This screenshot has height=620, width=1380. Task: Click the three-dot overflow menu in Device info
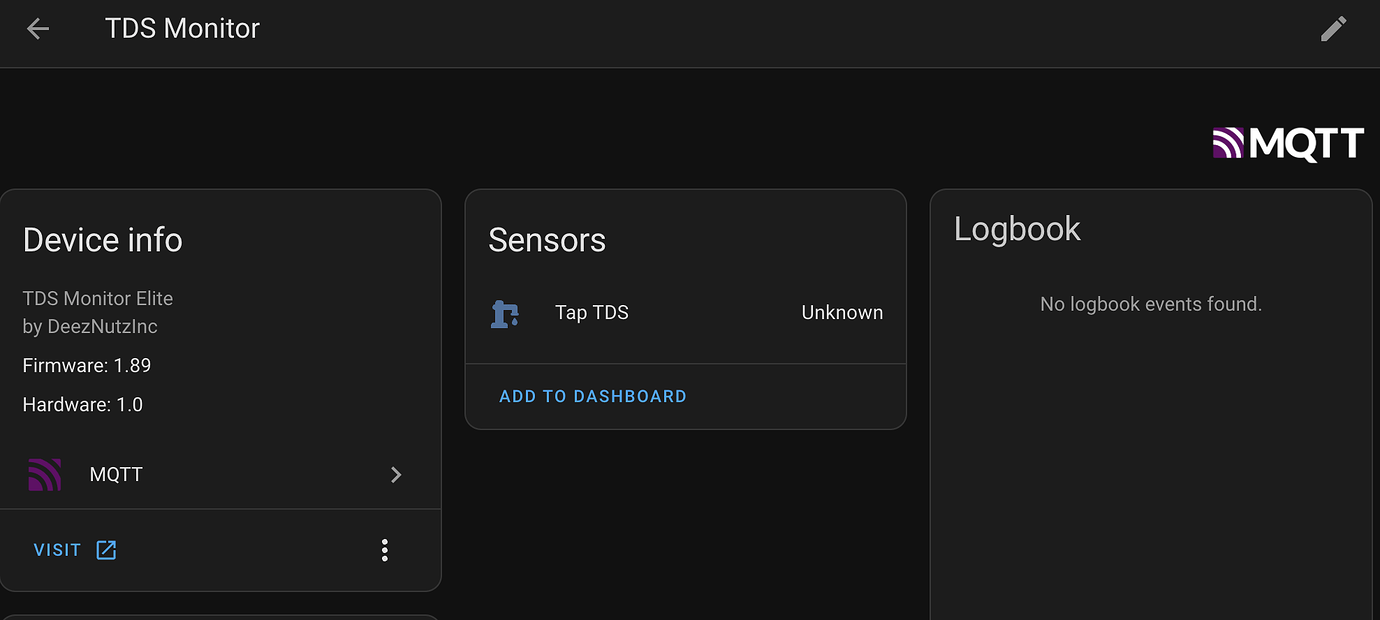pos(385,549)
